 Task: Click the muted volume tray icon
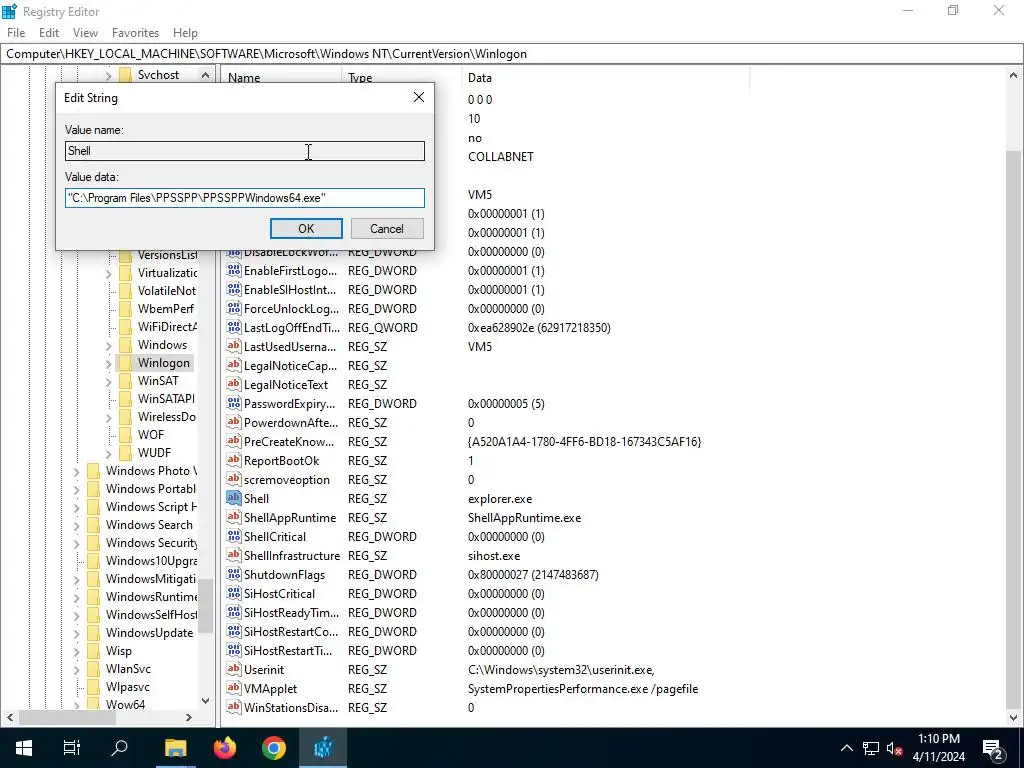(x=895, y=748)
